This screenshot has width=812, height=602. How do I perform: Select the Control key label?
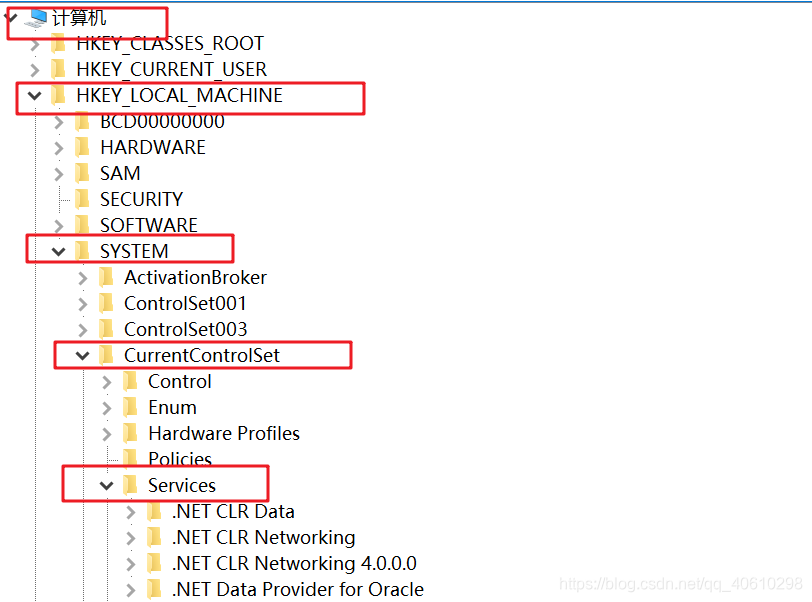180,382
